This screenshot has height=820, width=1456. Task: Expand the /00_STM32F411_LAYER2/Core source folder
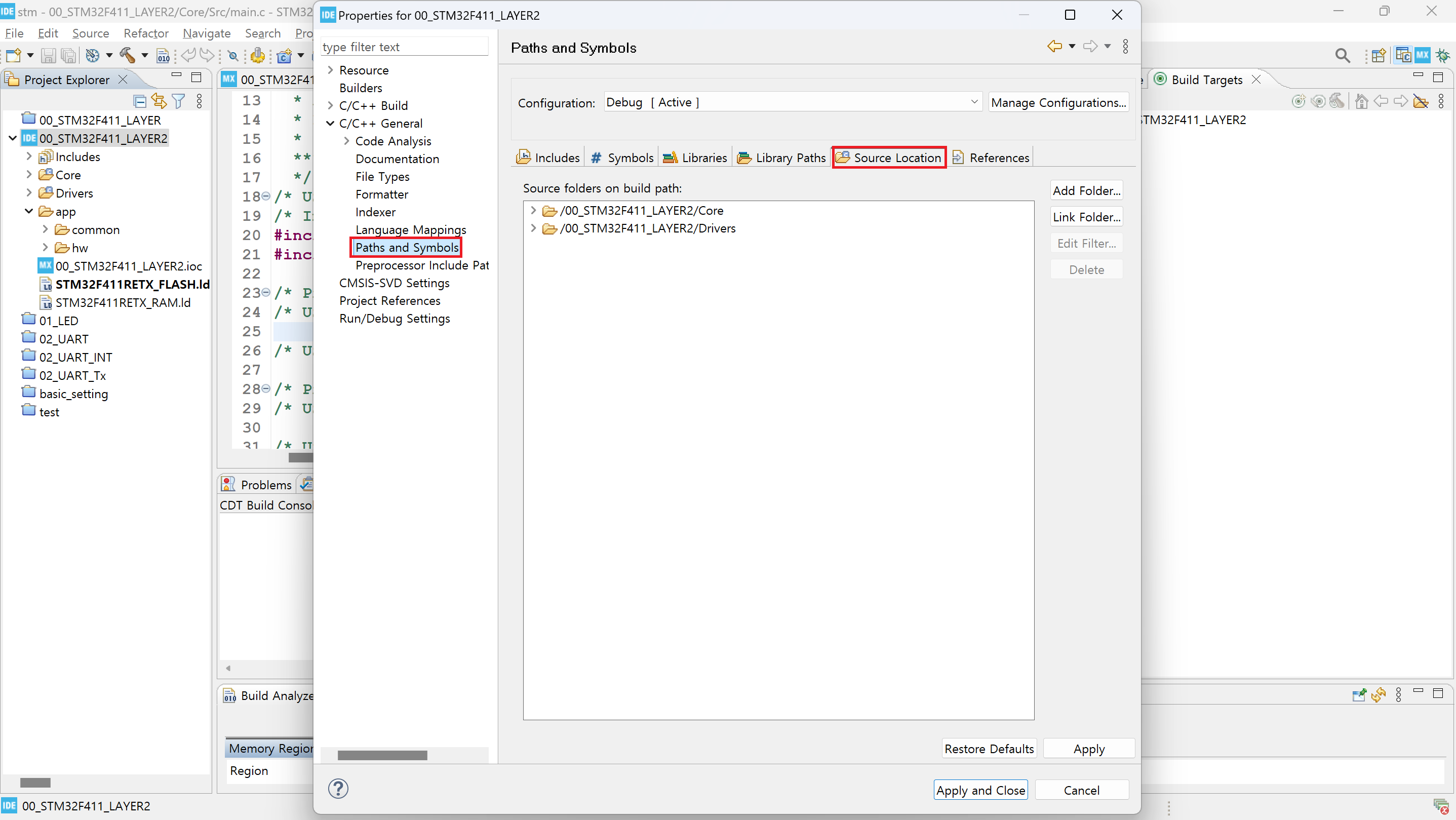[x=533, y=211]
